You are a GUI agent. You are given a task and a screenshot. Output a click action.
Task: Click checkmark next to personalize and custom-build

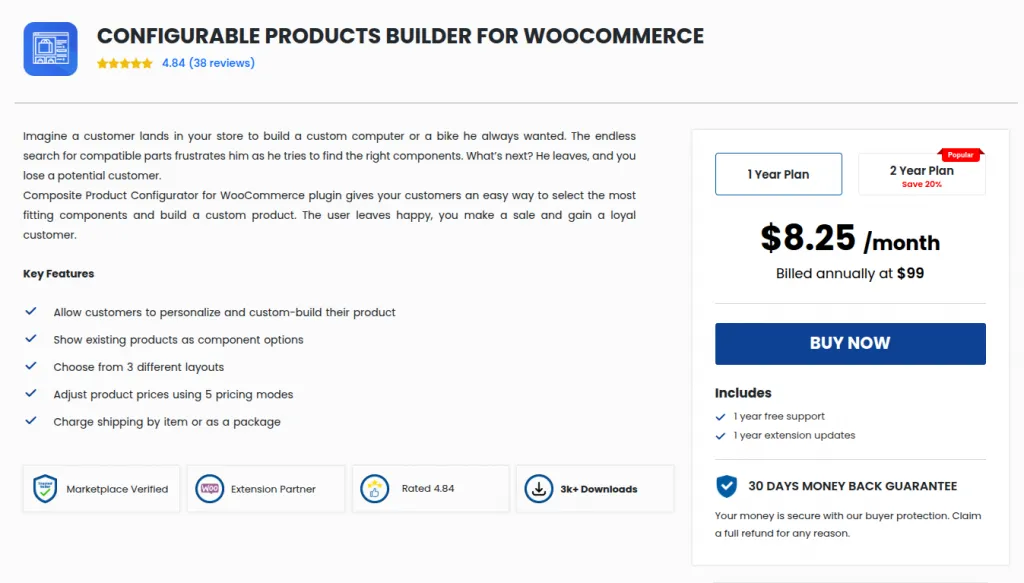[31, 312]
